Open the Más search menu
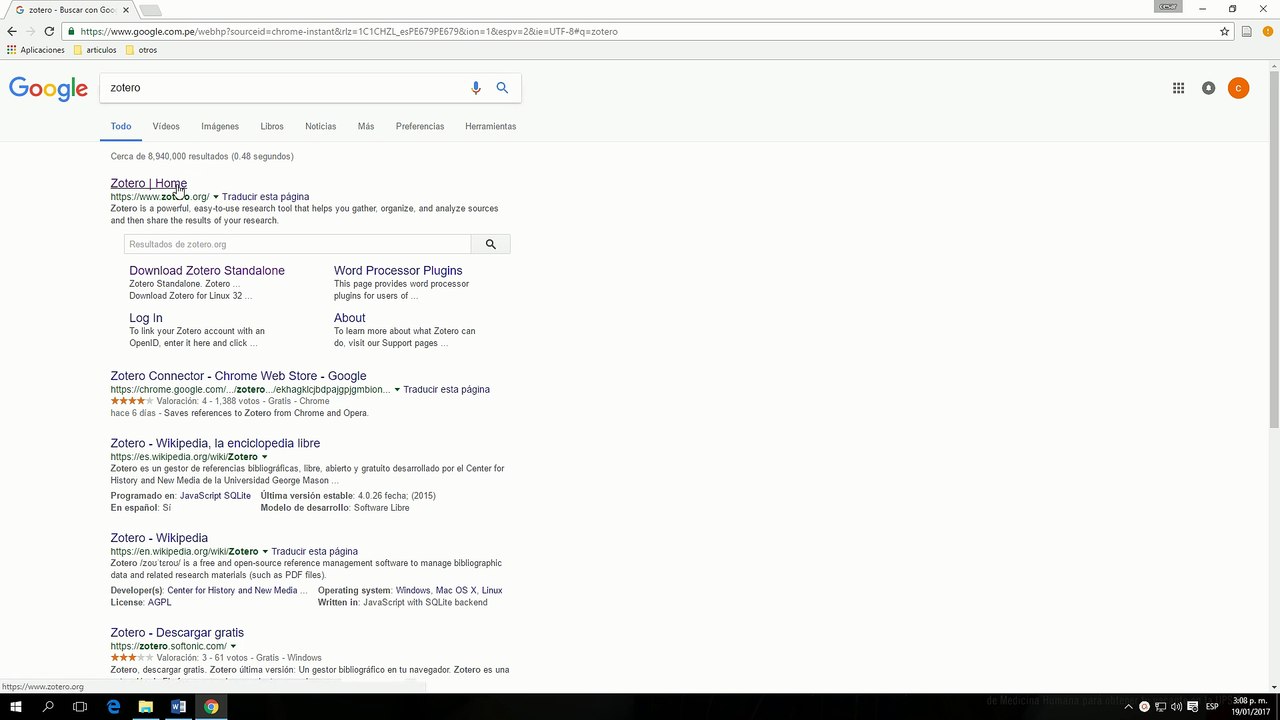This screenshot has width=1280, height=720. click(366, 126)
